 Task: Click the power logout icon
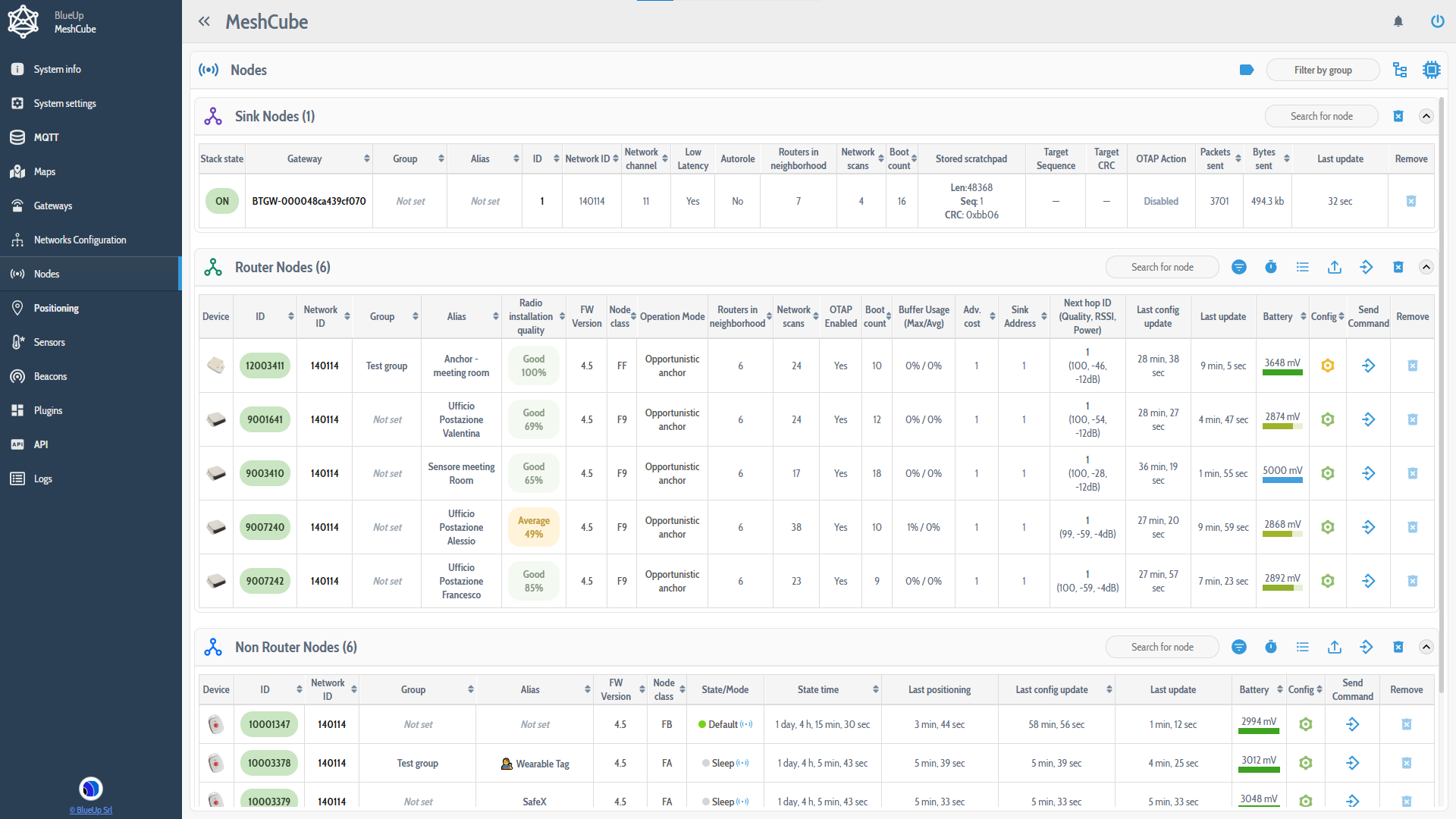click(x=1437, y=21)
